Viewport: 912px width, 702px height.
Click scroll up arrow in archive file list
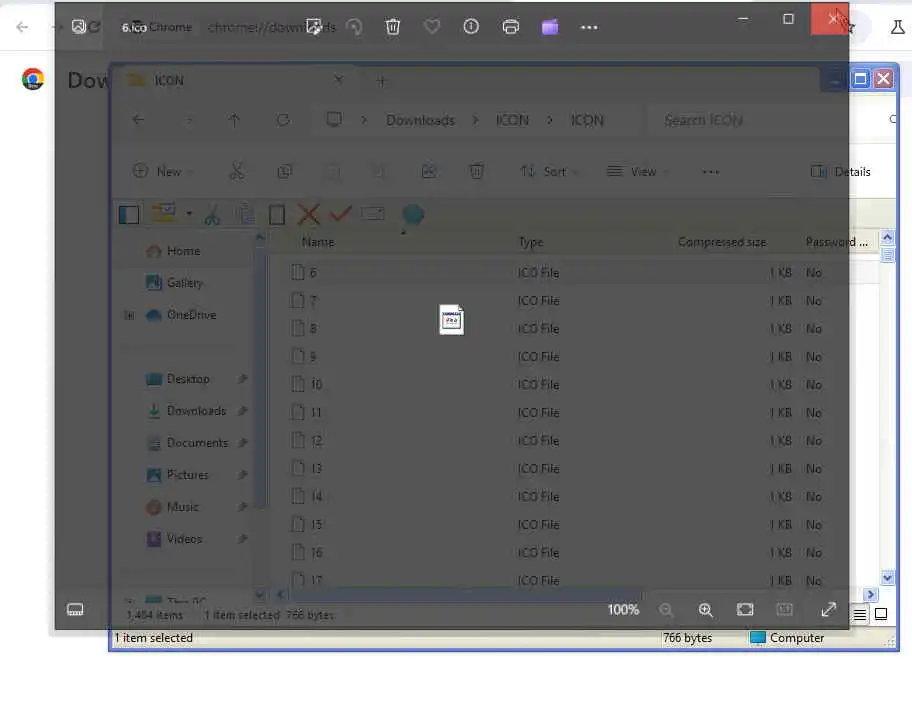(x=887, y=237)
